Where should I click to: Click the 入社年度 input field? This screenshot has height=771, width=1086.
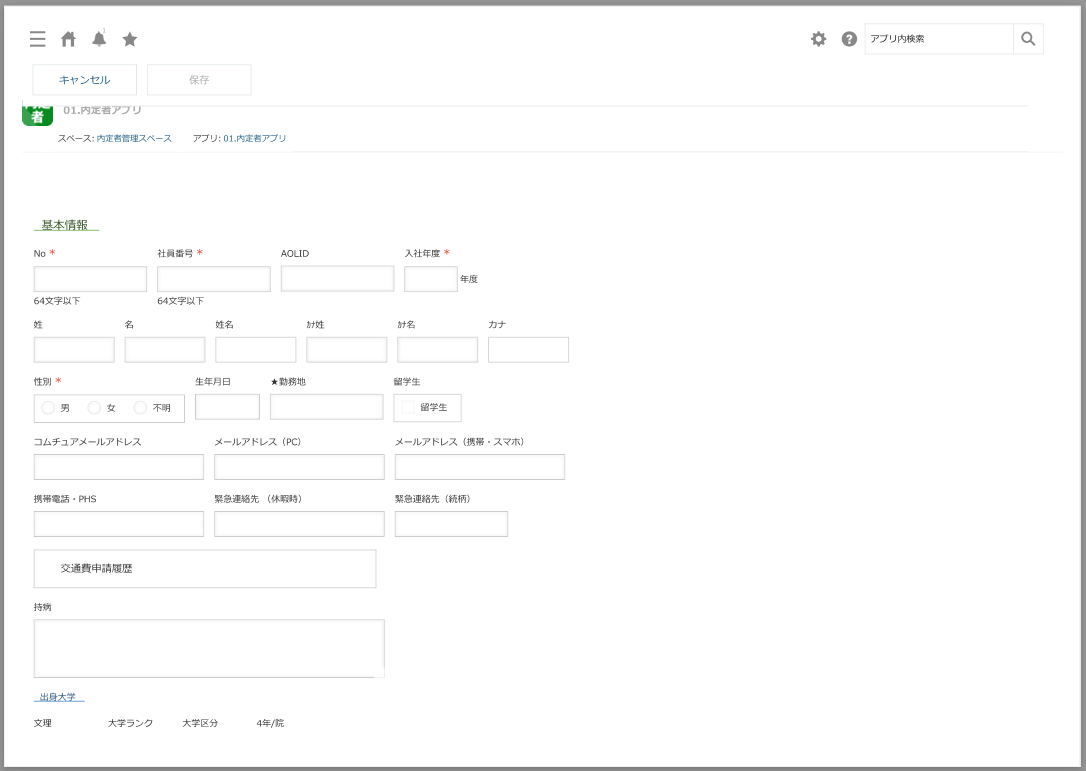click(x=431, y=279)
